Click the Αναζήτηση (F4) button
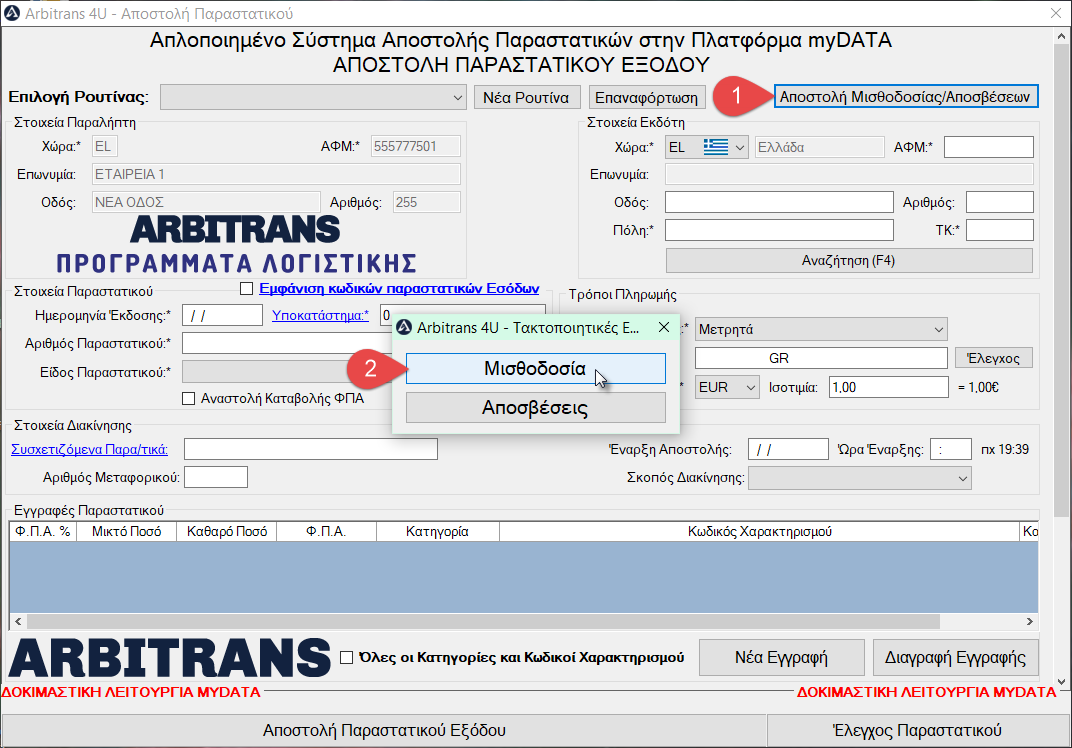1072x748 pixels. click(x=849, y=261)
